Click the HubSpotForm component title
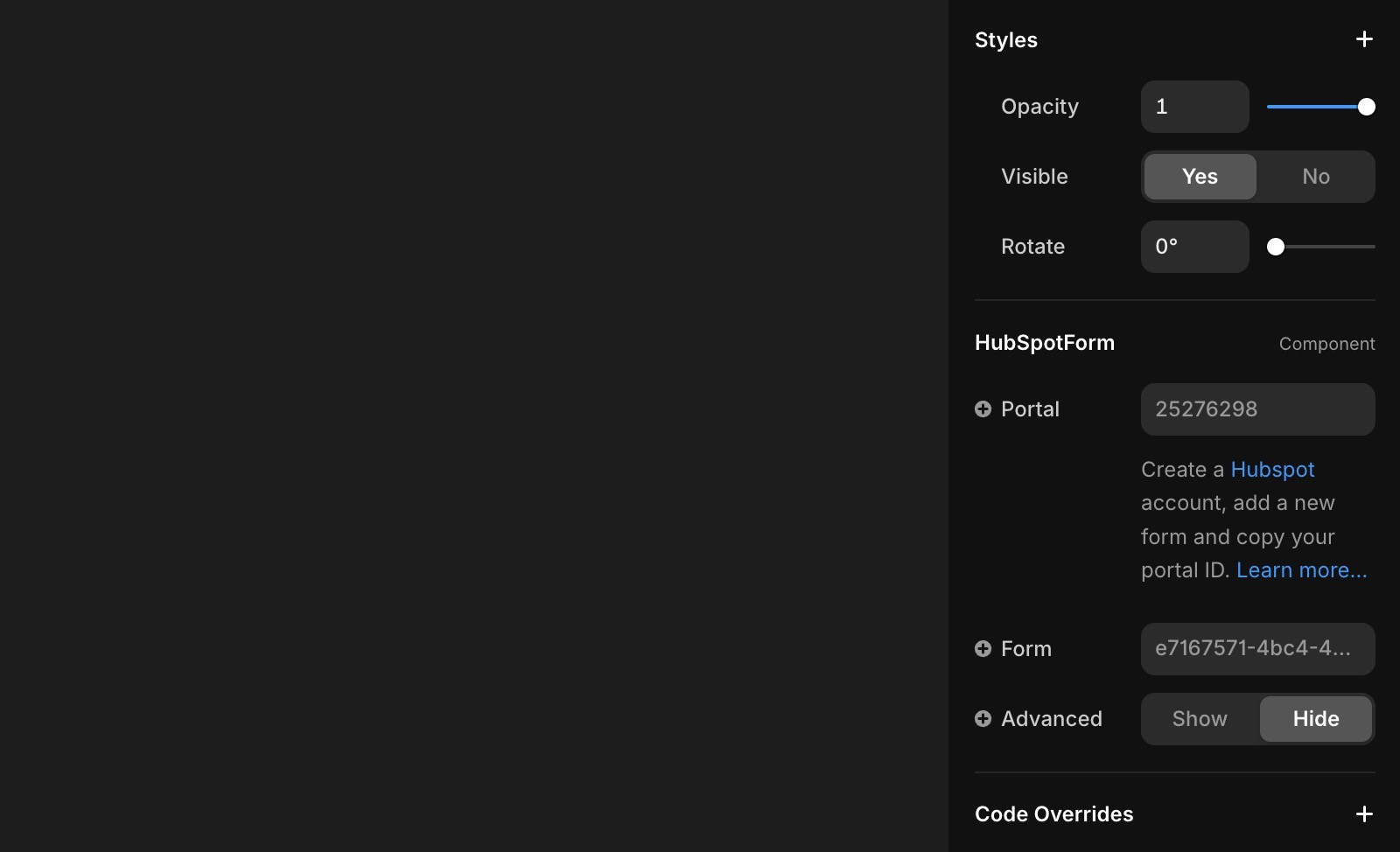Image resolution: width=1400 pixels, height=852 pixels. coord(1044,342)
